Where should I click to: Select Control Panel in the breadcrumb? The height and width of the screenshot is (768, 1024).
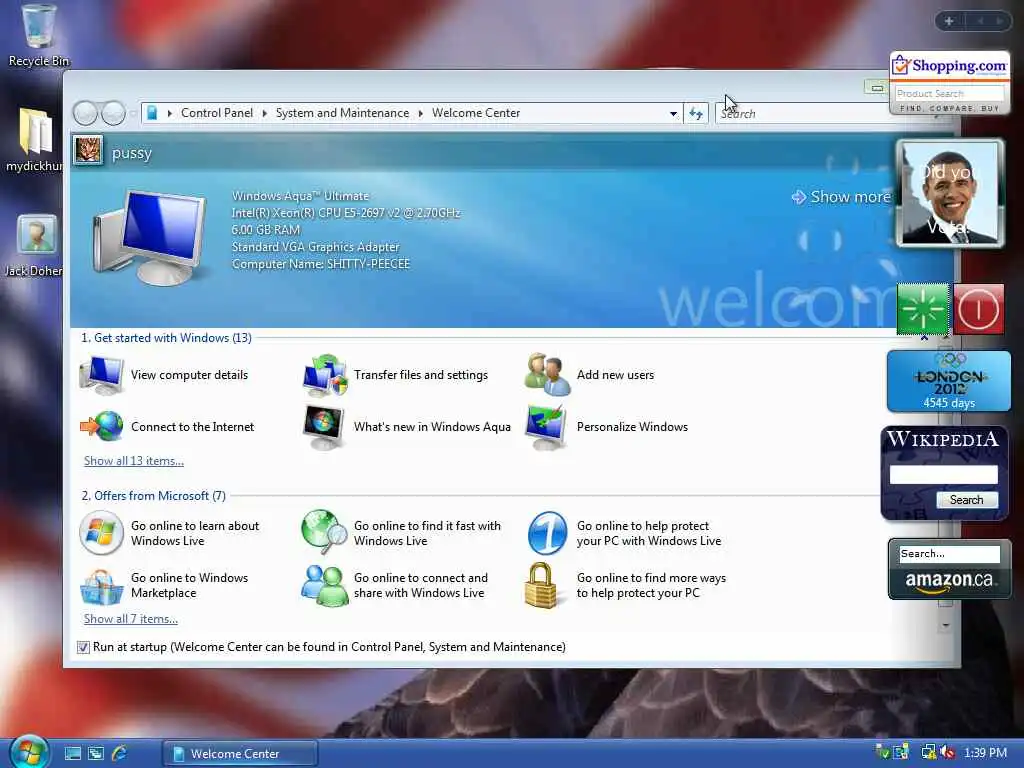pyautogui.click(x=217, y=113)
